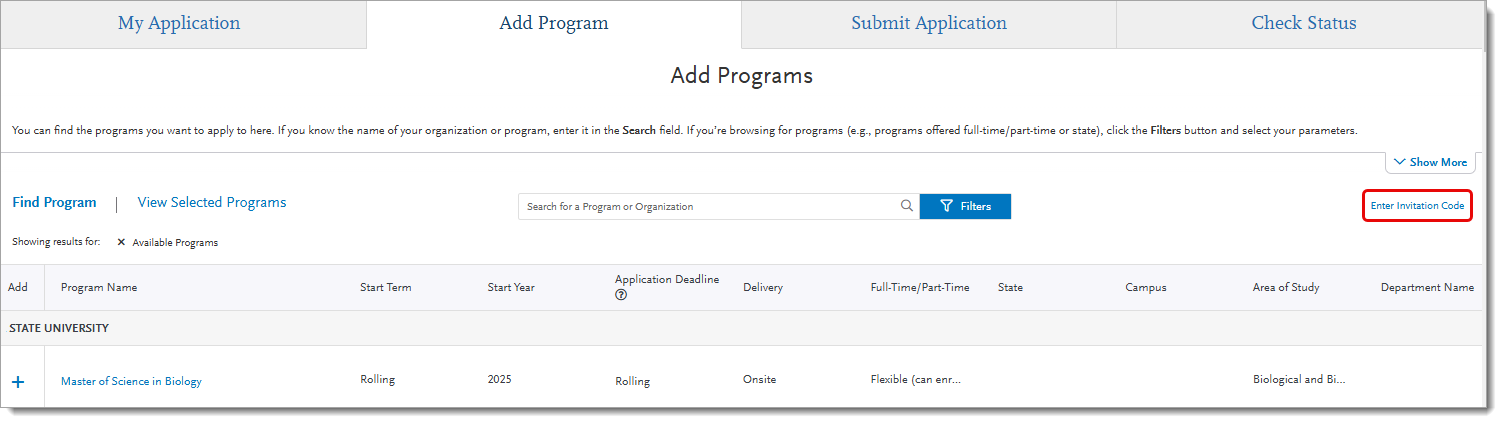Image resolution: width=1502 pixels, height=423 pixels.
Task: Click the Application Deadline column header text
Action: coord(667,279)
